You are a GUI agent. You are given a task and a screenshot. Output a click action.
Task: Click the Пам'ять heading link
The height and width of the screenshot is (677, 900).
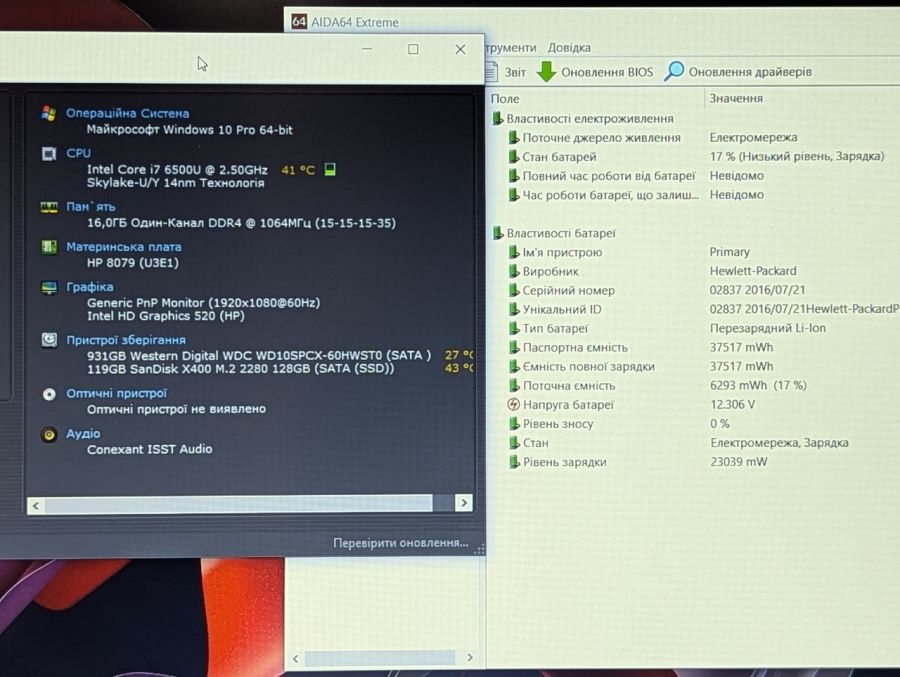[91, 207]
